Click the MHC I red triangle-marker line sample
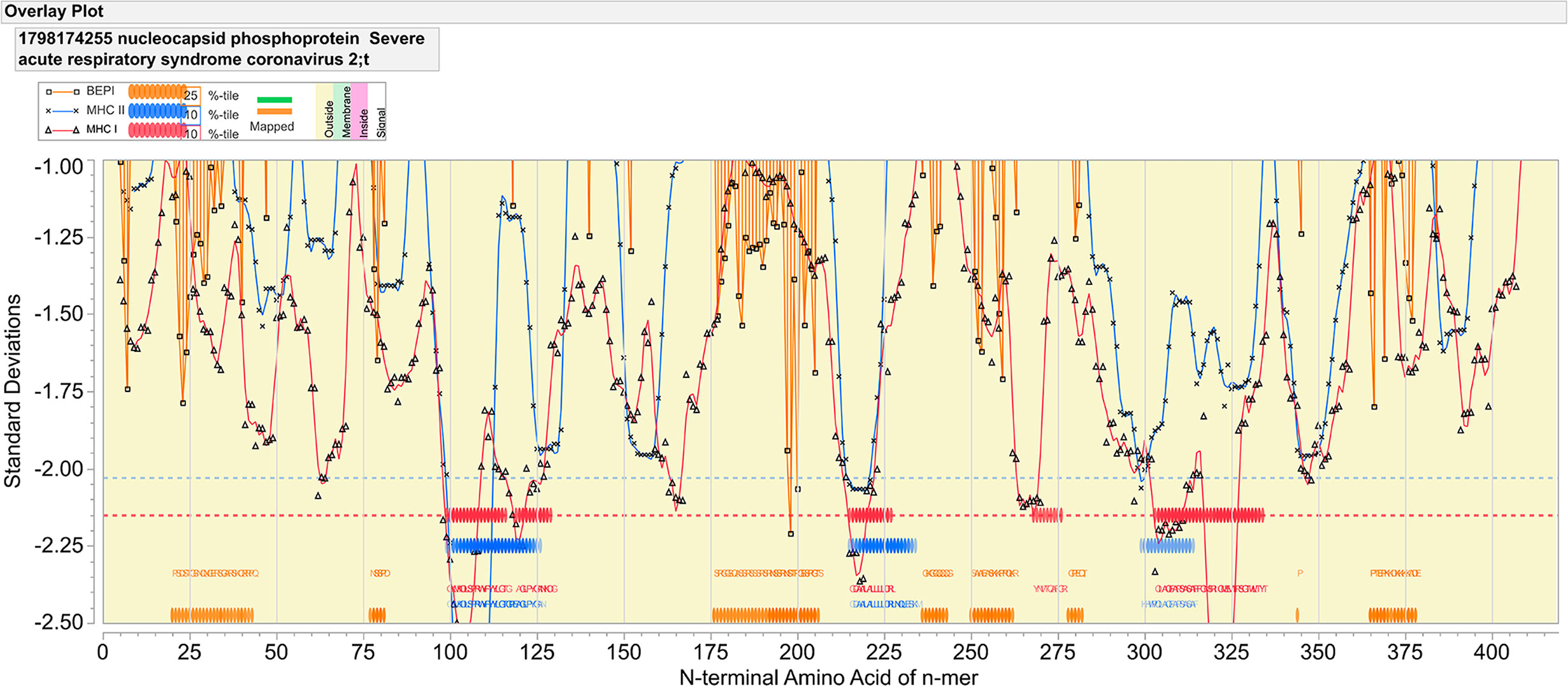This screenshot has height=686, width=1568. pyautogui.click(x=62, y=130)
